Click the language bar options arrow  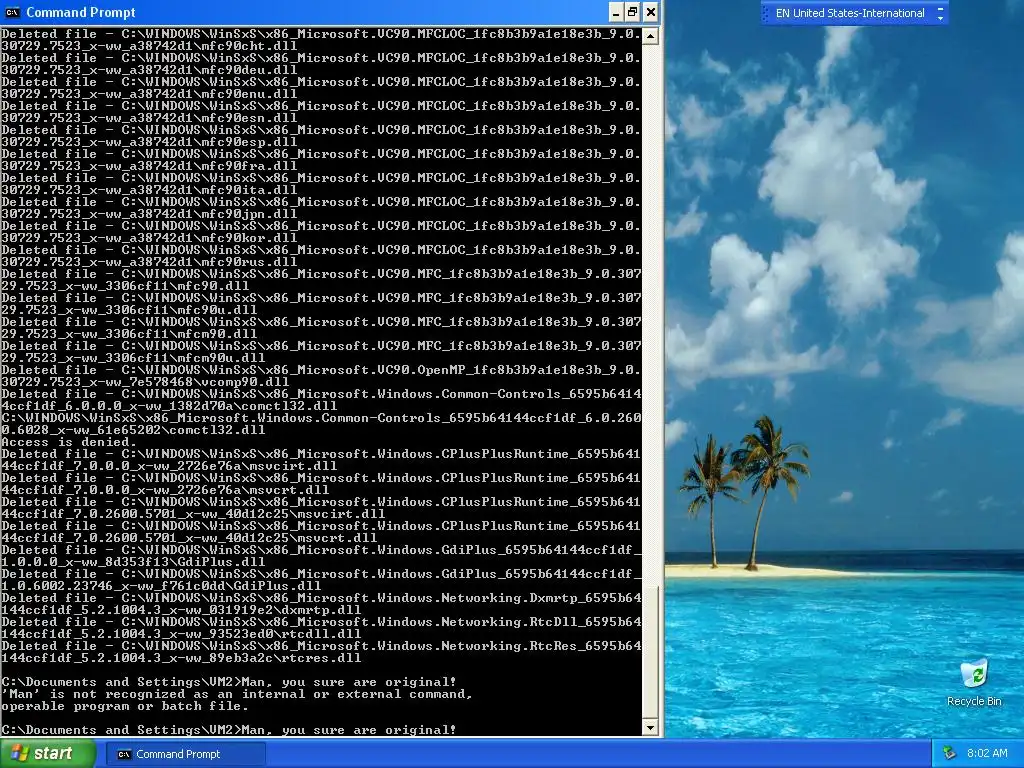point(940,18)
